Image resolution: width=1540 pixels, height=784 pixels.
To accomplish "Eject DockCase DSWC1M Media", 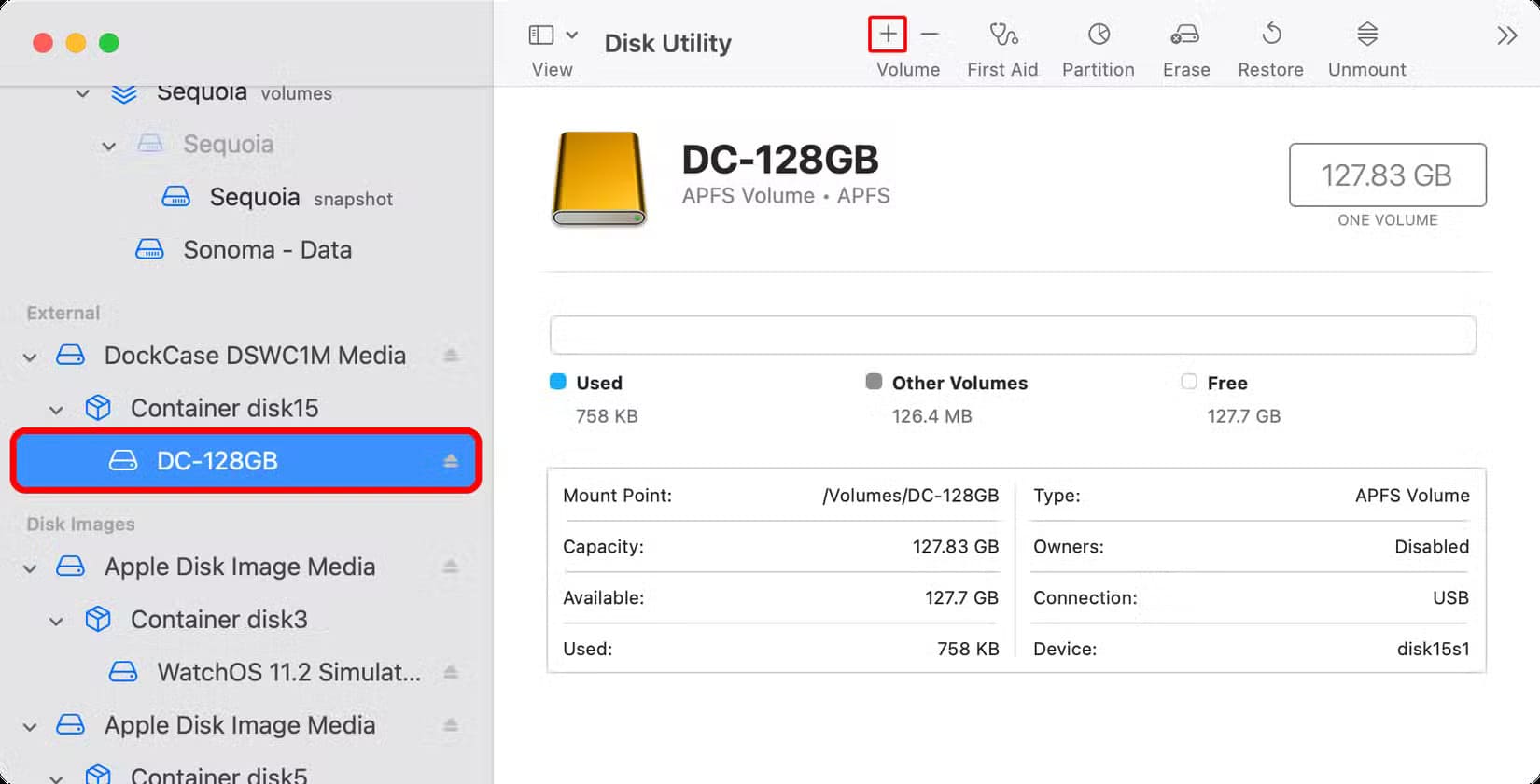I will click(x=451, y=356).
